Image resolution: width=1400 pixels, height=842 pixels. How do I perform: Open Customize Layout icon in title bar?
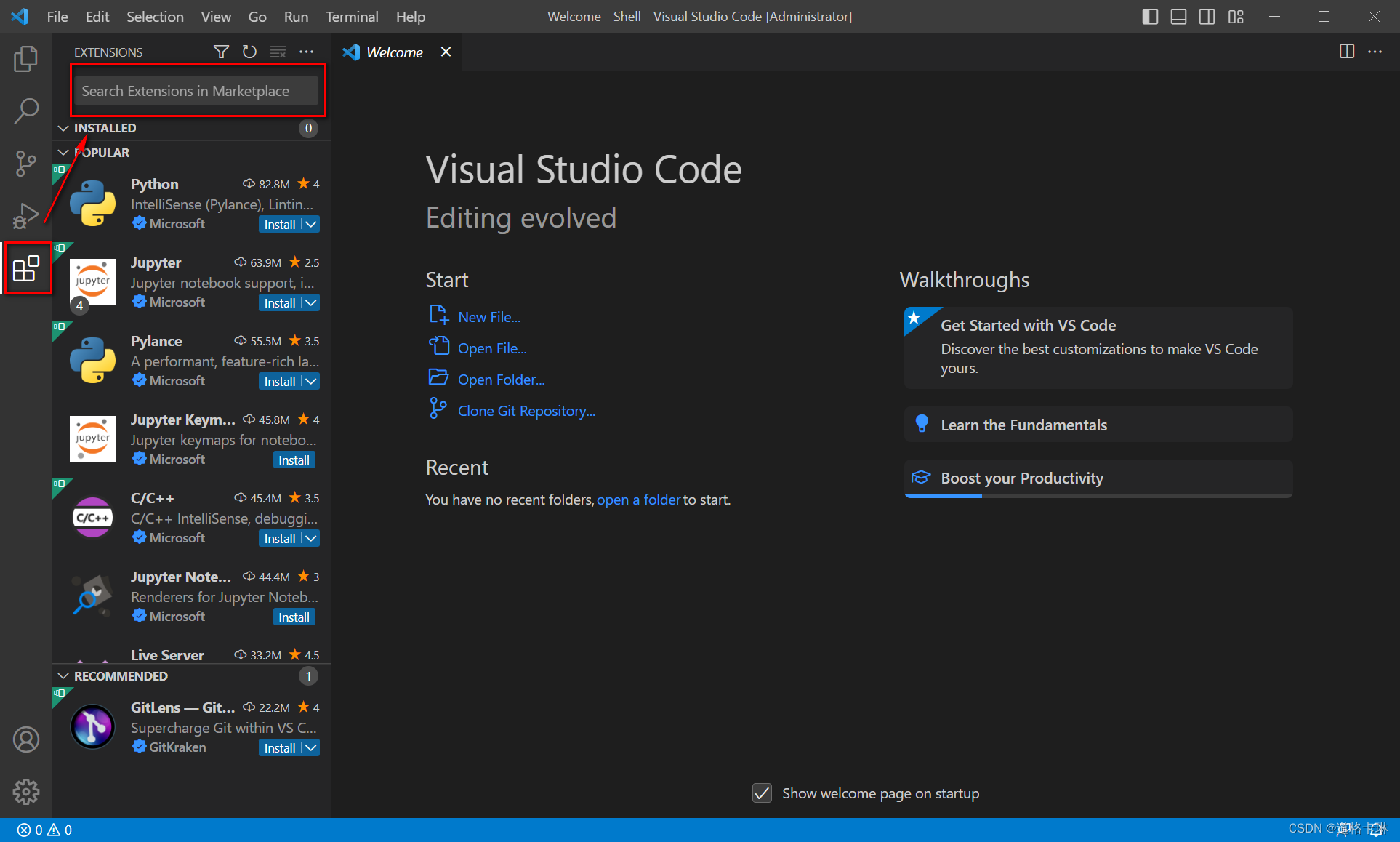click(x=1236, y=17)
